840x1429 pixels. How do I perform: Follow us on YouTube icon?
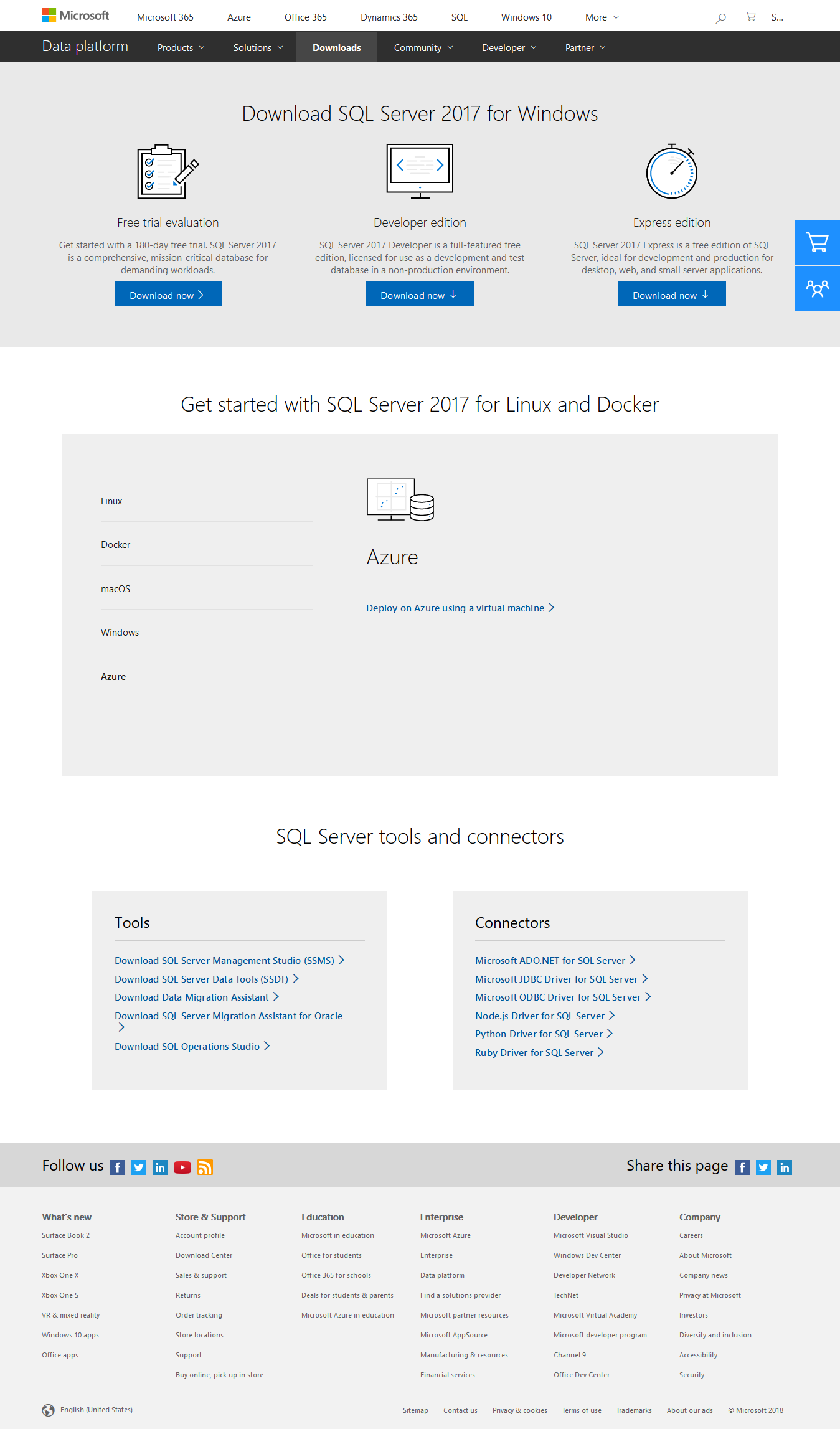pos(182,1167)
